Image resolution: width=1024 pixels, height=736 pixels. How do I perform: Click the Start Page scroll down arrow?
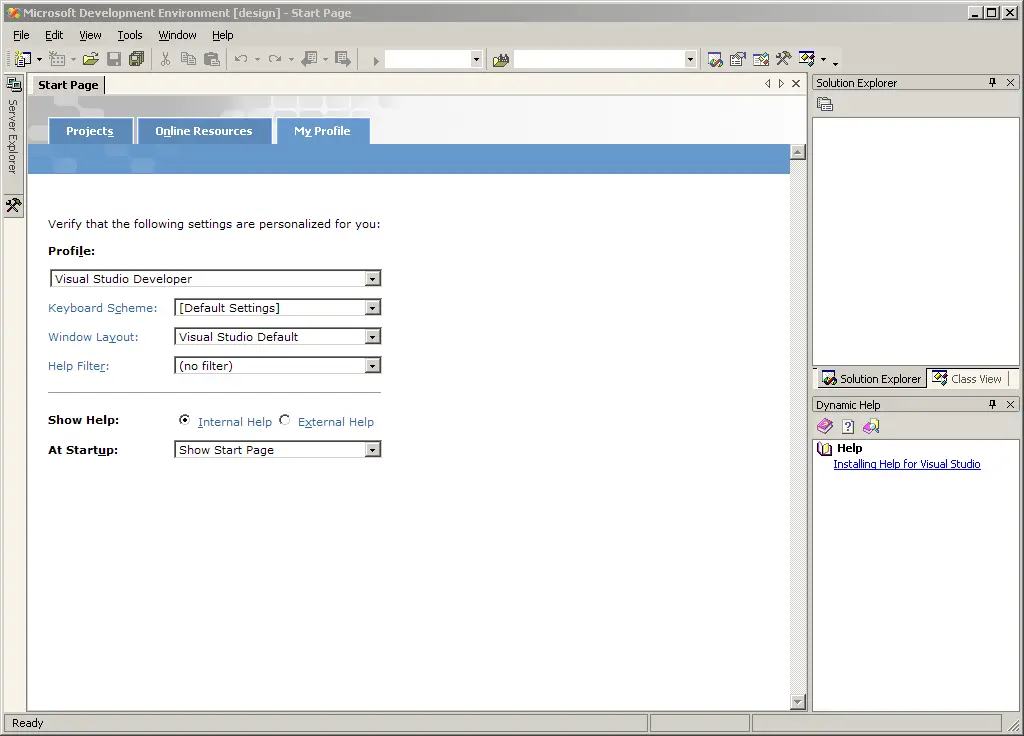pos(797,702)
